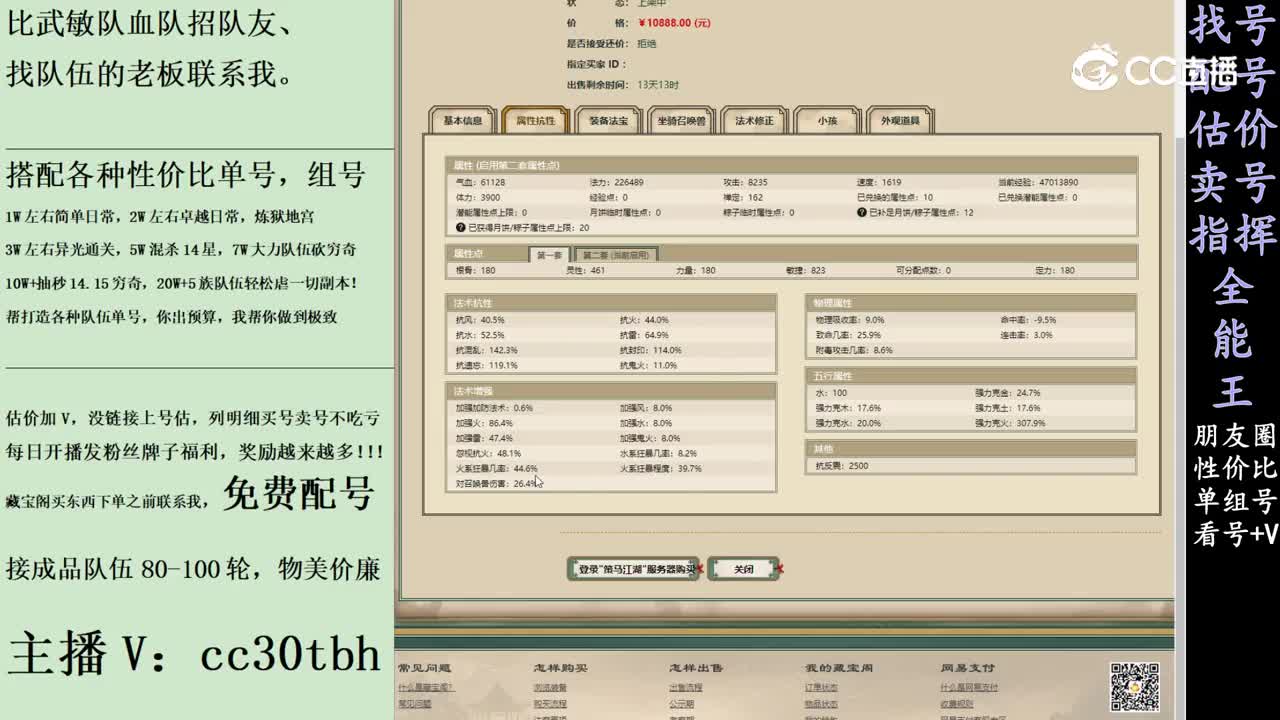Open the 物品状态 footer link

tap(821, 704)
